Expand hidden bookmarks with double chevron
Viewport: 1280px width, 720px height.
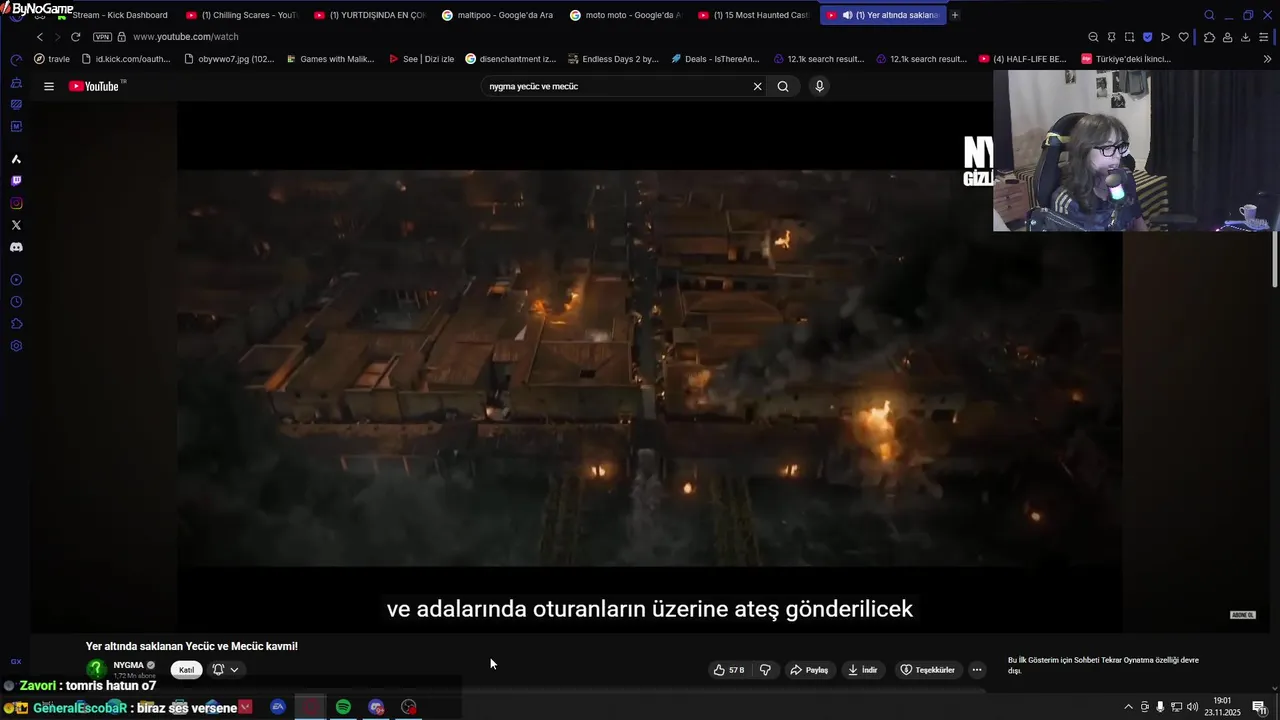[1267, 59]
